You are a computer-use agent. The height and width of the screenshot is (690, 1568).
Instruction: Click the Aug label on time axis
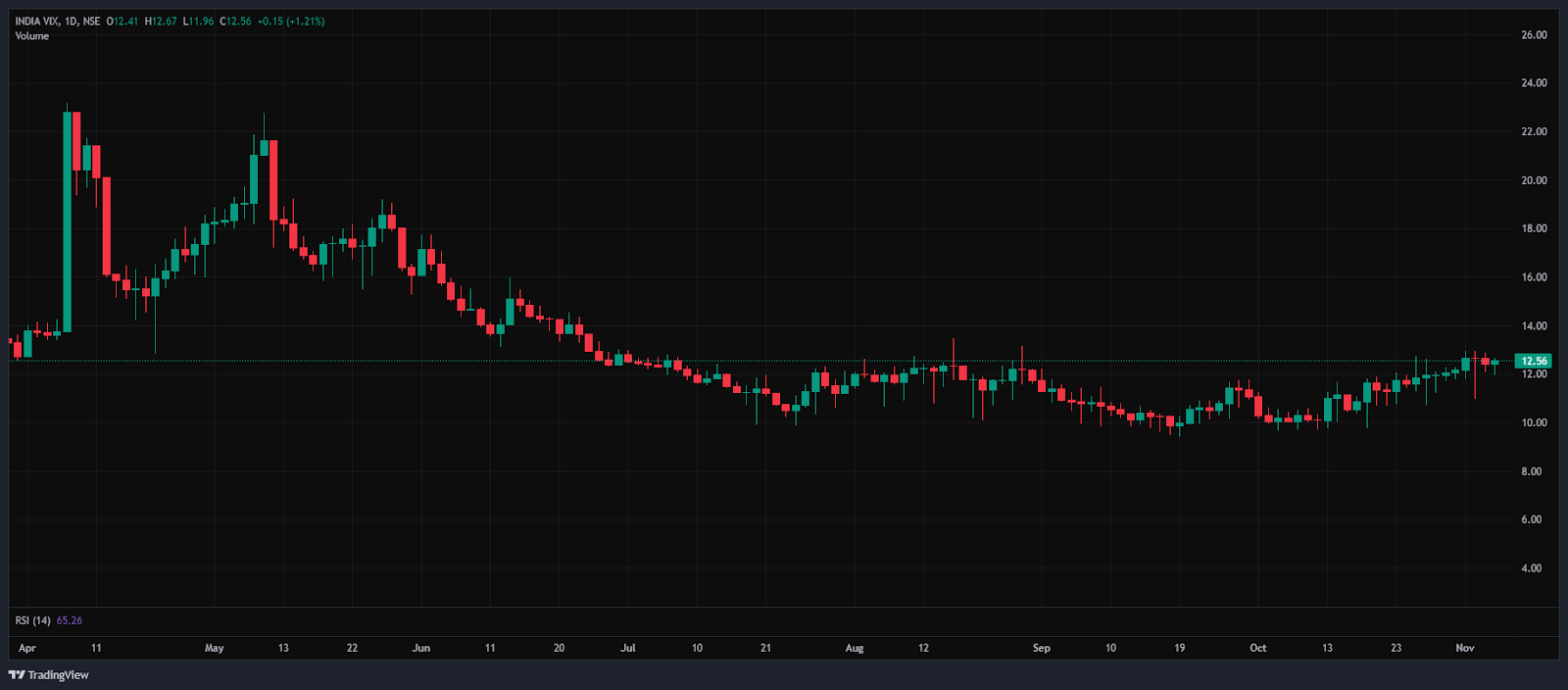pyautogui.click(x=855, y=648)
